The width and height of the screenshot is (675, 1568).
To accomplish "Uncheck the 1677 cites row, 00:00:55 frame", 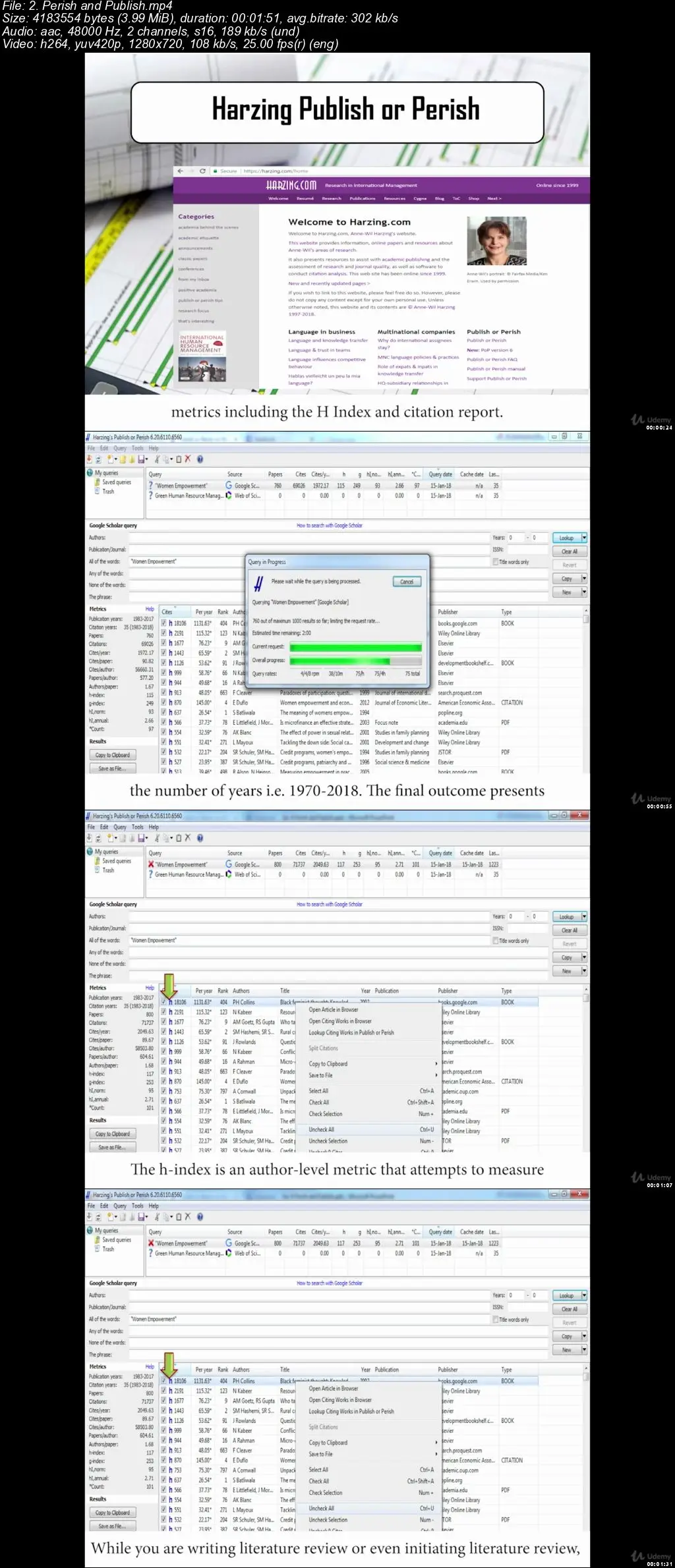I will [164, 643].
